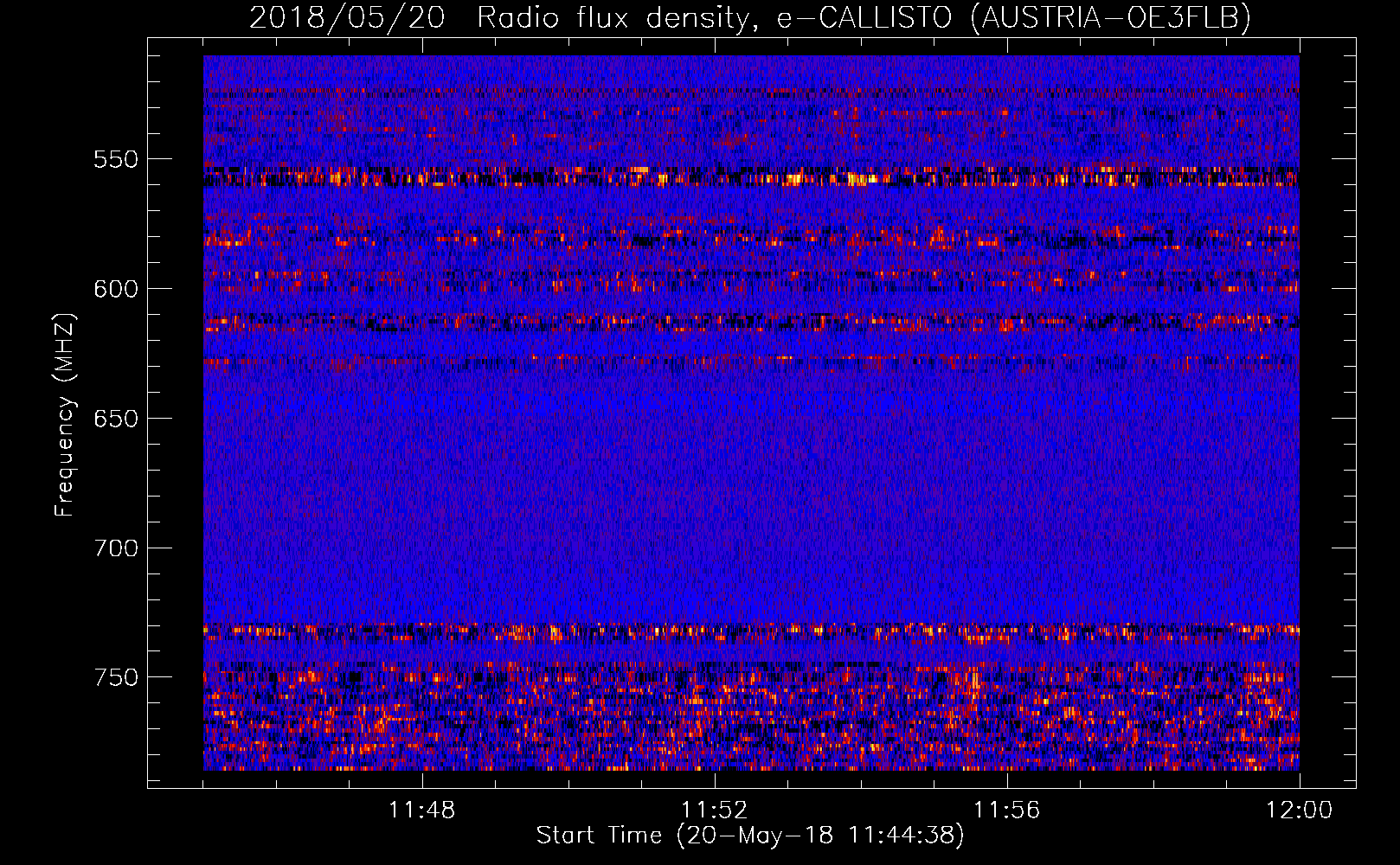This screenshot has width=1400, height=865.
Task: Click the 'Start Time (20-May-18 11:44:38)' label
Action: click(x=749, y=836)
